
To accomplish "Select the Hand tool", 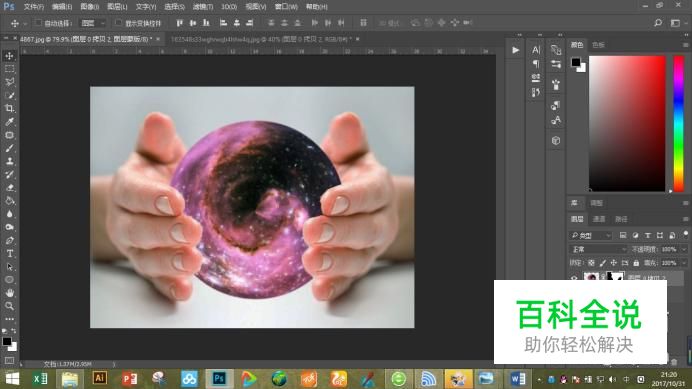I will (x=9, y=293).
